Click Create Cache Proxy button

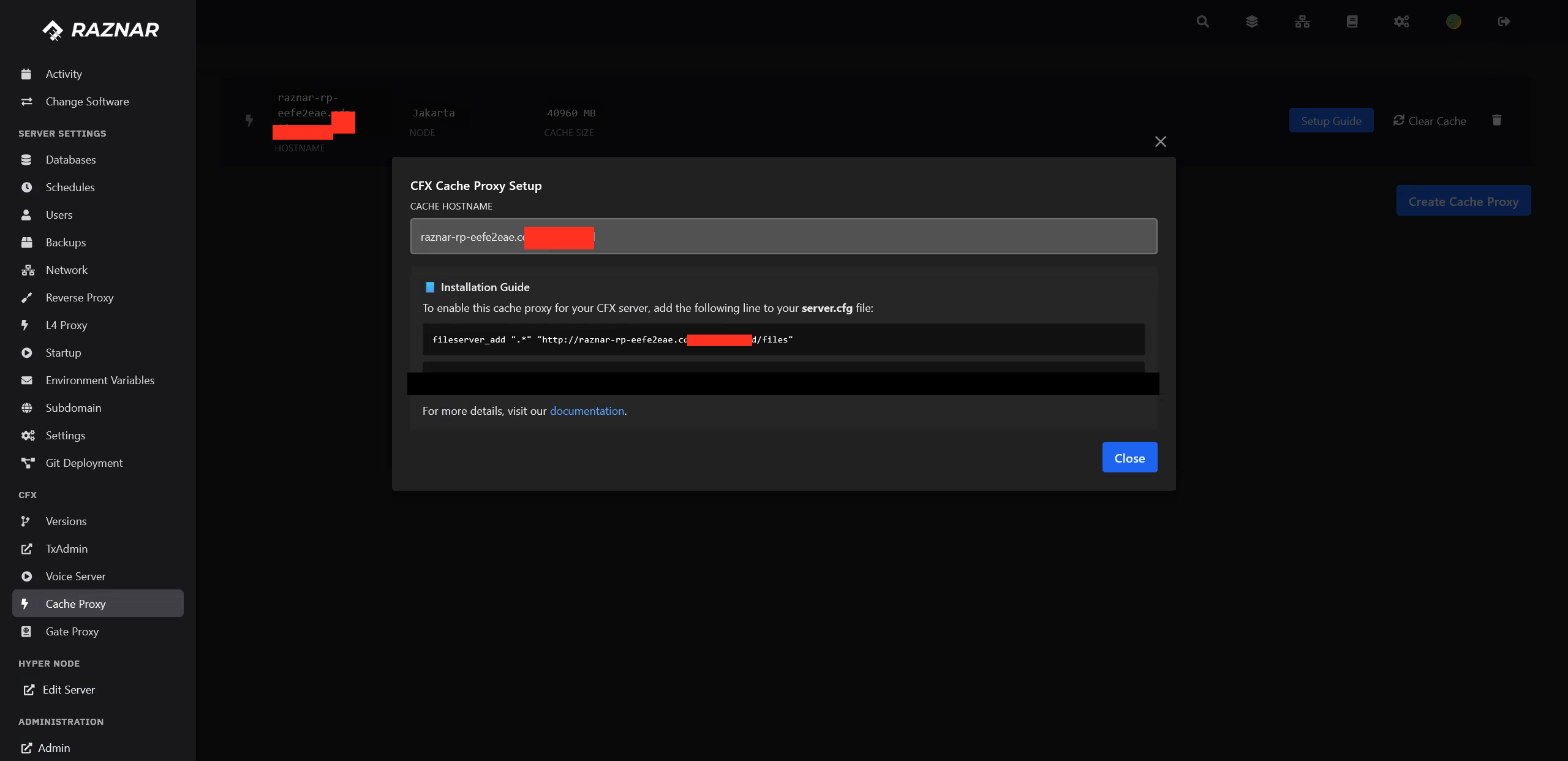click(1463, 200)
